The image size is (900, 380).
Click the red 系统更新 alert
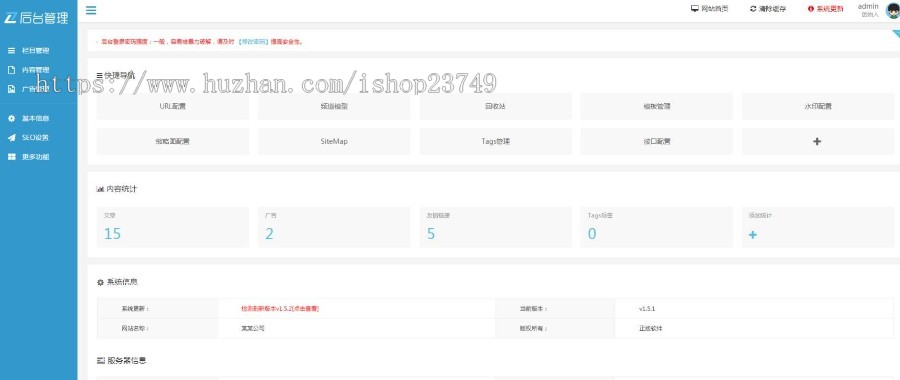coord(825,9)
